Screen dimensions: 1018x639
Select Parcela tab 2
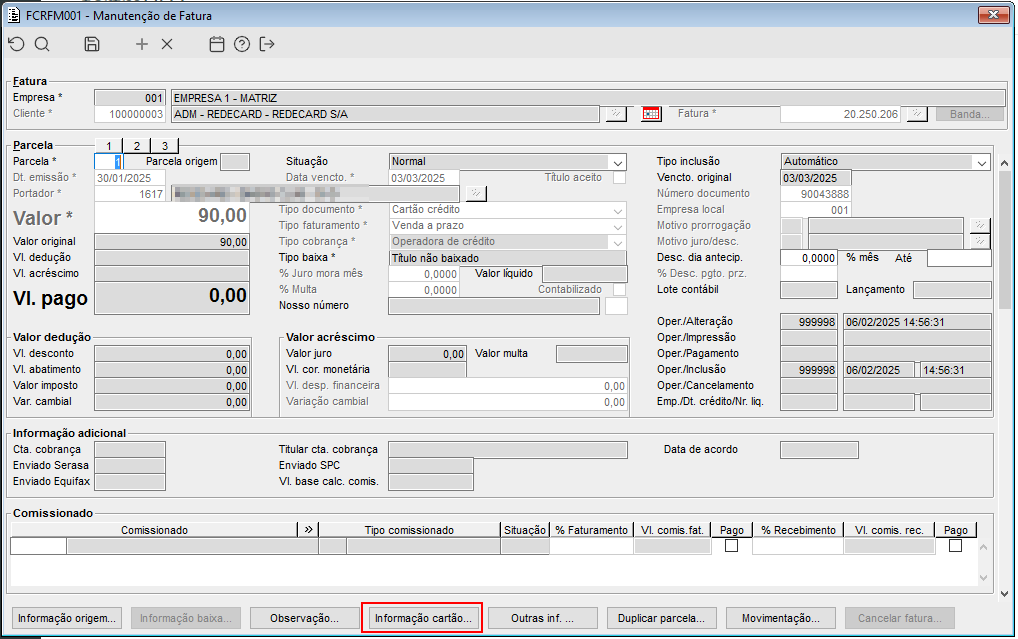(x=136, y=145)
